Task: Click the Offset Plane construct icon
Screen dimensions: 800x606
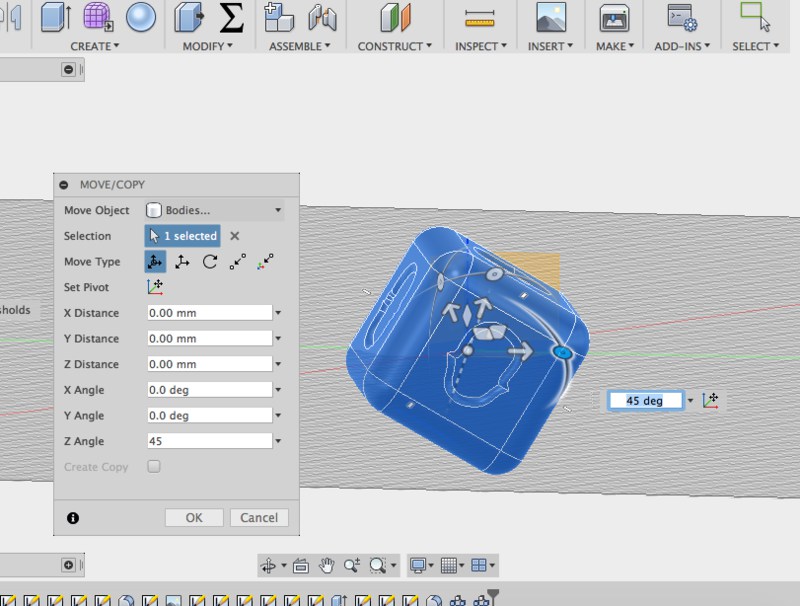Action: pos(395,17)
